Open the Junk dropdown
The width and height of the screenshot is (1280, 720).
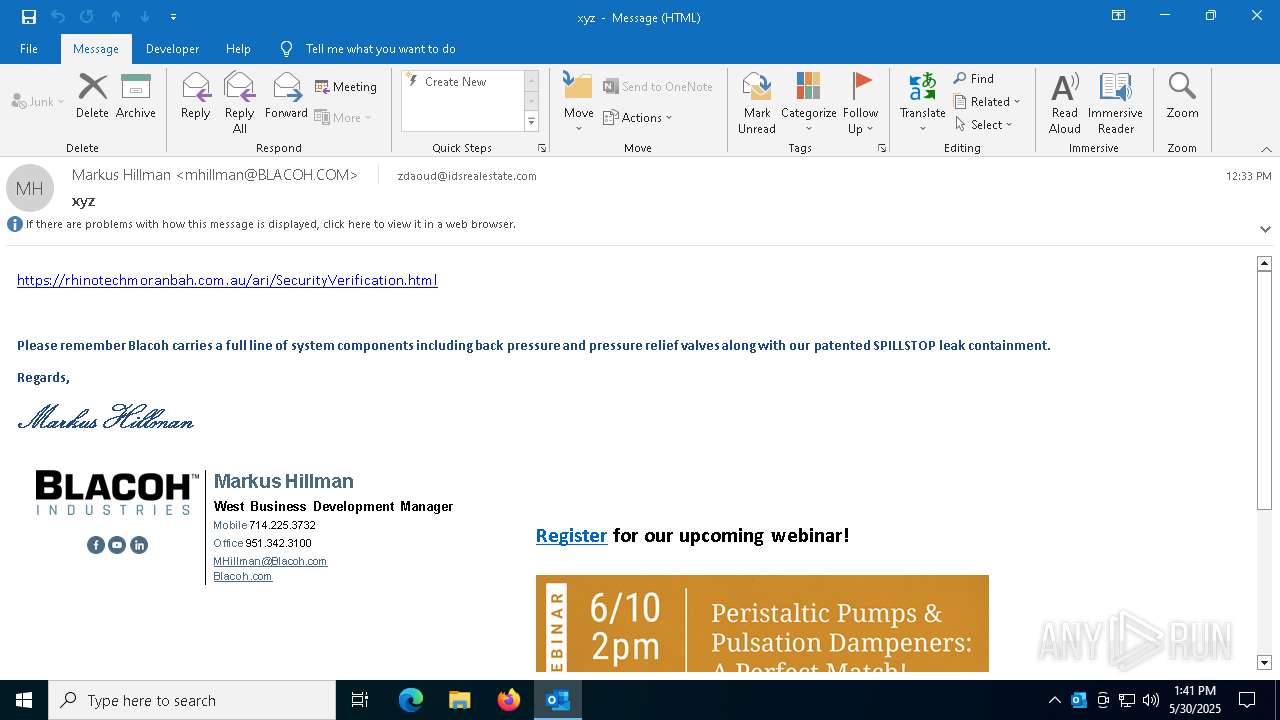point(38,101)
